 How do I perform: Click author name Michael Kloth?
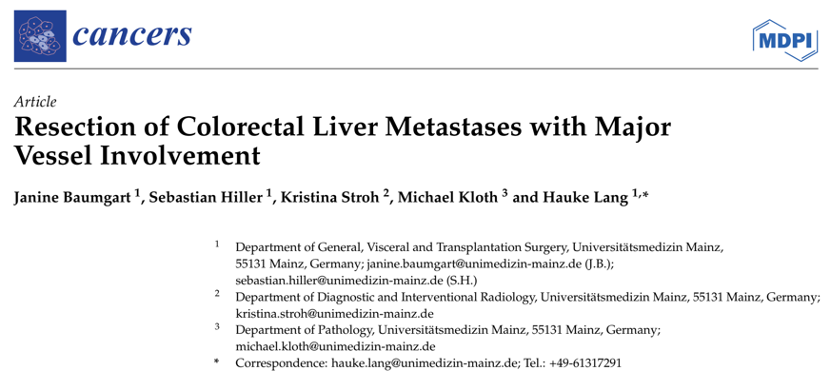(x=448, y=197)
